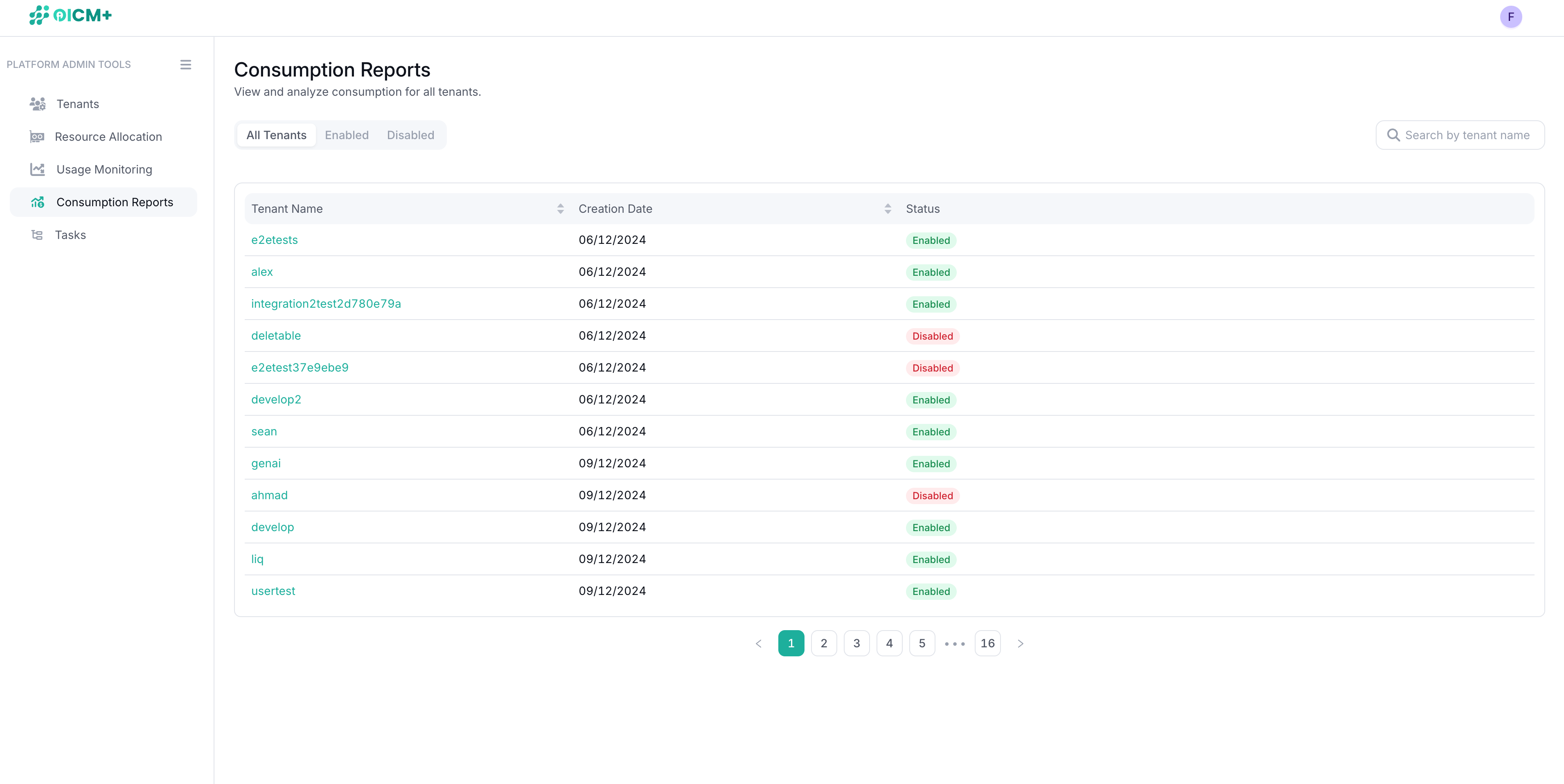This screenshot has width=1564, height=784.
Task: Open the user avatar menu
Action: [x=1510, y=17]
